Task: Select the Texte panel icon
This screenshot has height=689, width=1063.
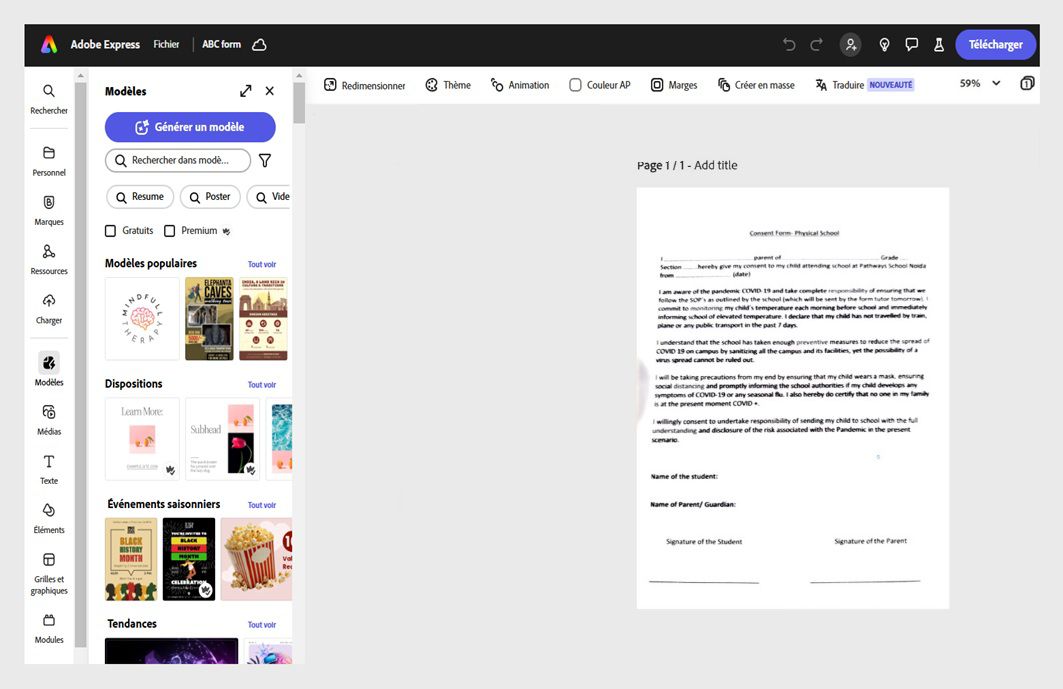Action: (x=48, y=468)
